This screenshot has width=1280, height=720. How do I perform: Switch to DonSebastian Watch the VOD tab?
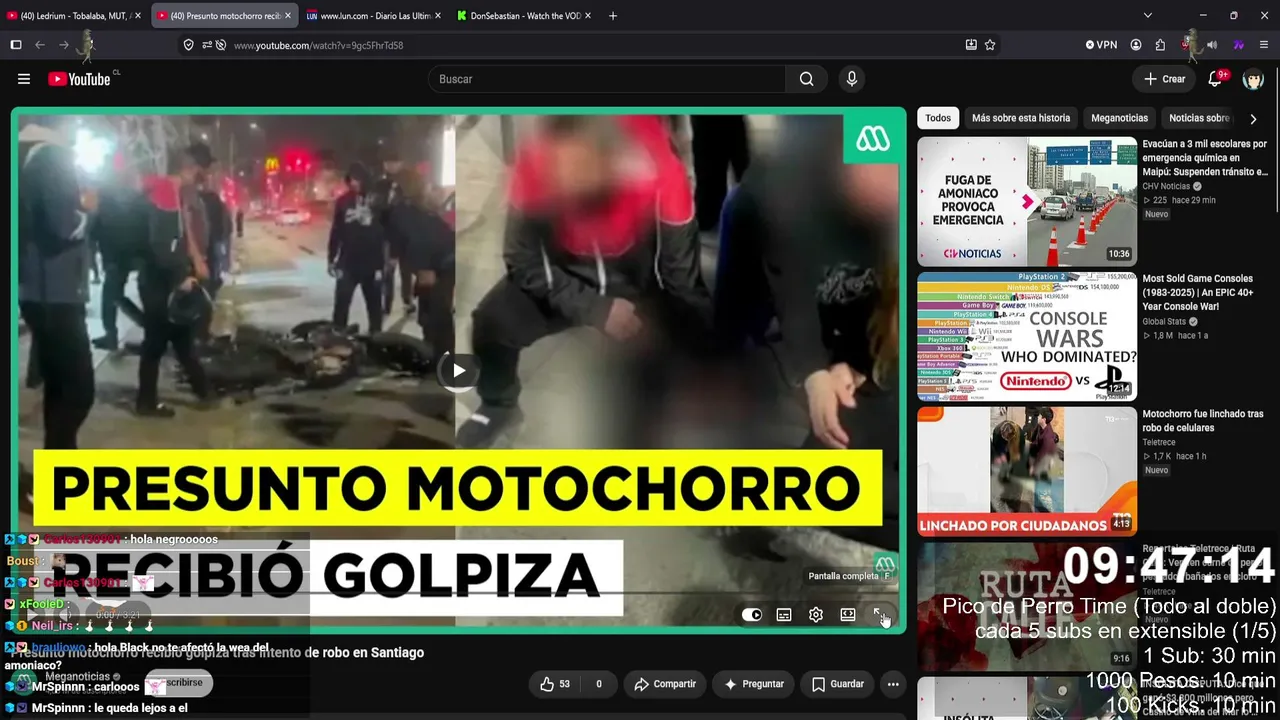click(524, 16)
